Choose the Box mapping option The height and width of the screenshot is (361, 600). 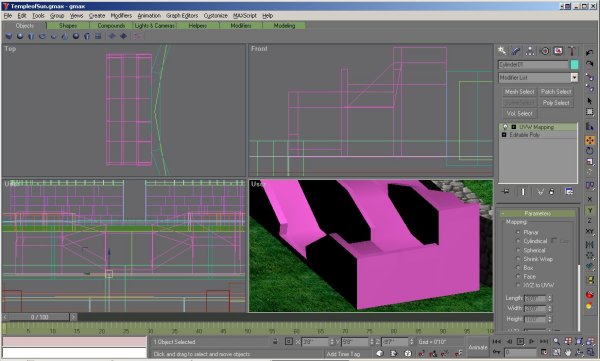pyautogui.click(x=518, y=268)
